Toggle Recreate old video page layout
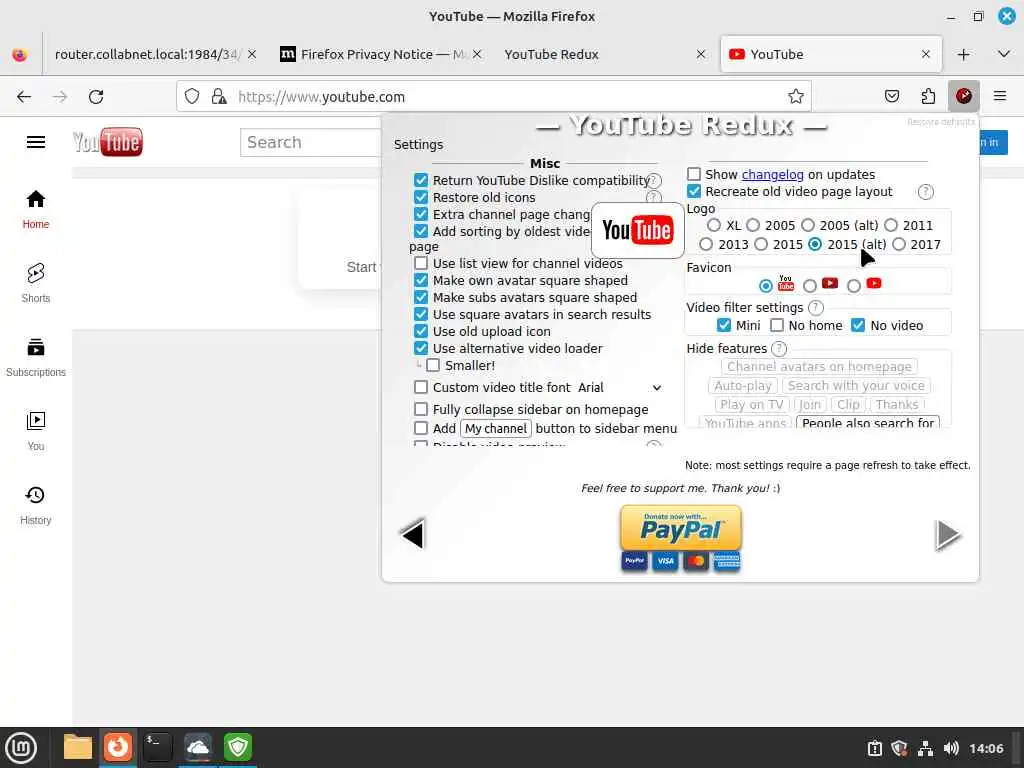 click(x=694, y=191)
